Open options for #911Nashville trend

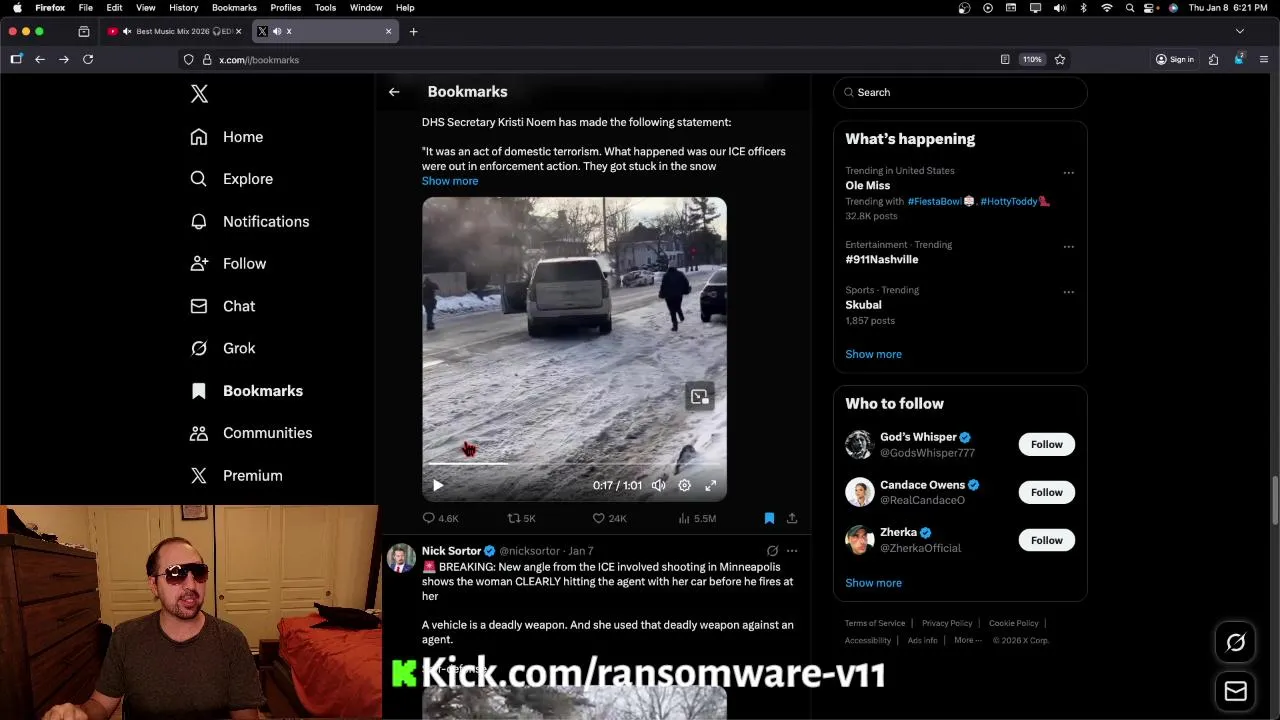1068,246
